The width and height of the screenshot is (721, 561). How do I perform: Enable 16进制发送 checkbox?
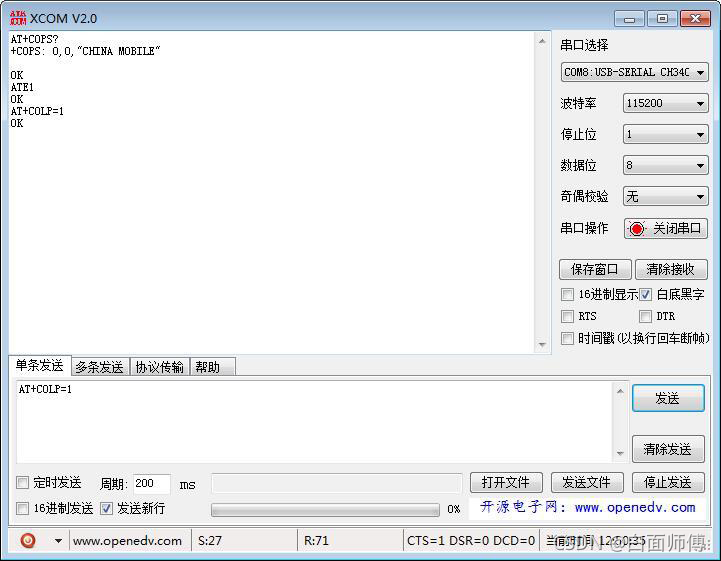click(22, 508)
